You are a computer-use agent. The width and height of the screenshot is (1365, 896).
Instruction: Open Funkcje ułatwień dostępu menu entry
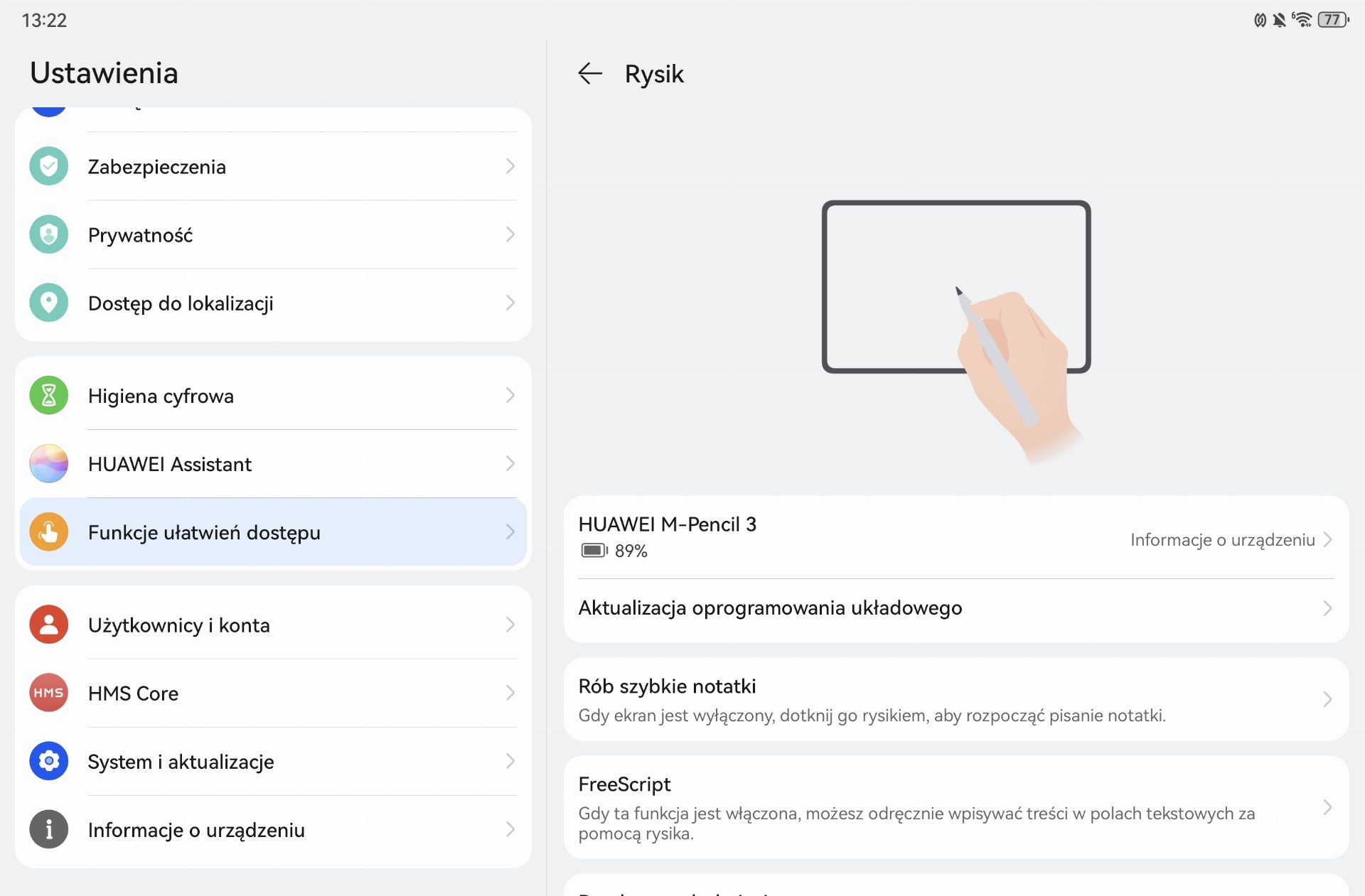[273, 532]
